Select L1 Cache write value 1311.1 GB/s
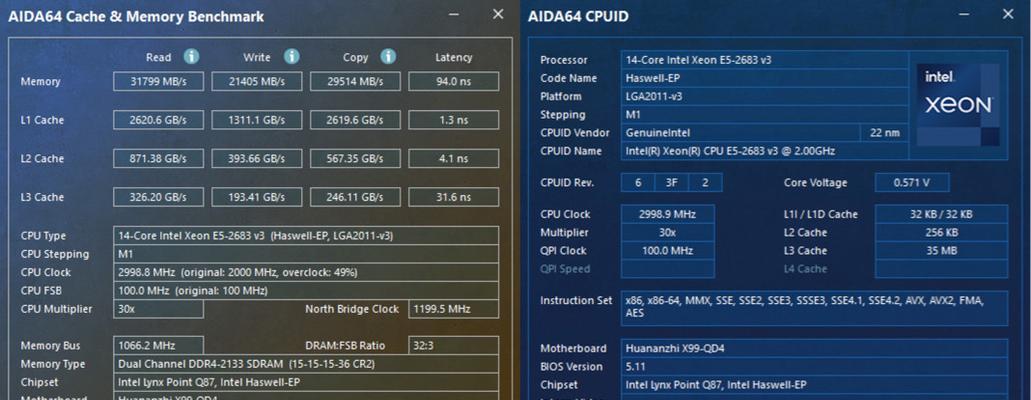 click(x=256, y=120)
